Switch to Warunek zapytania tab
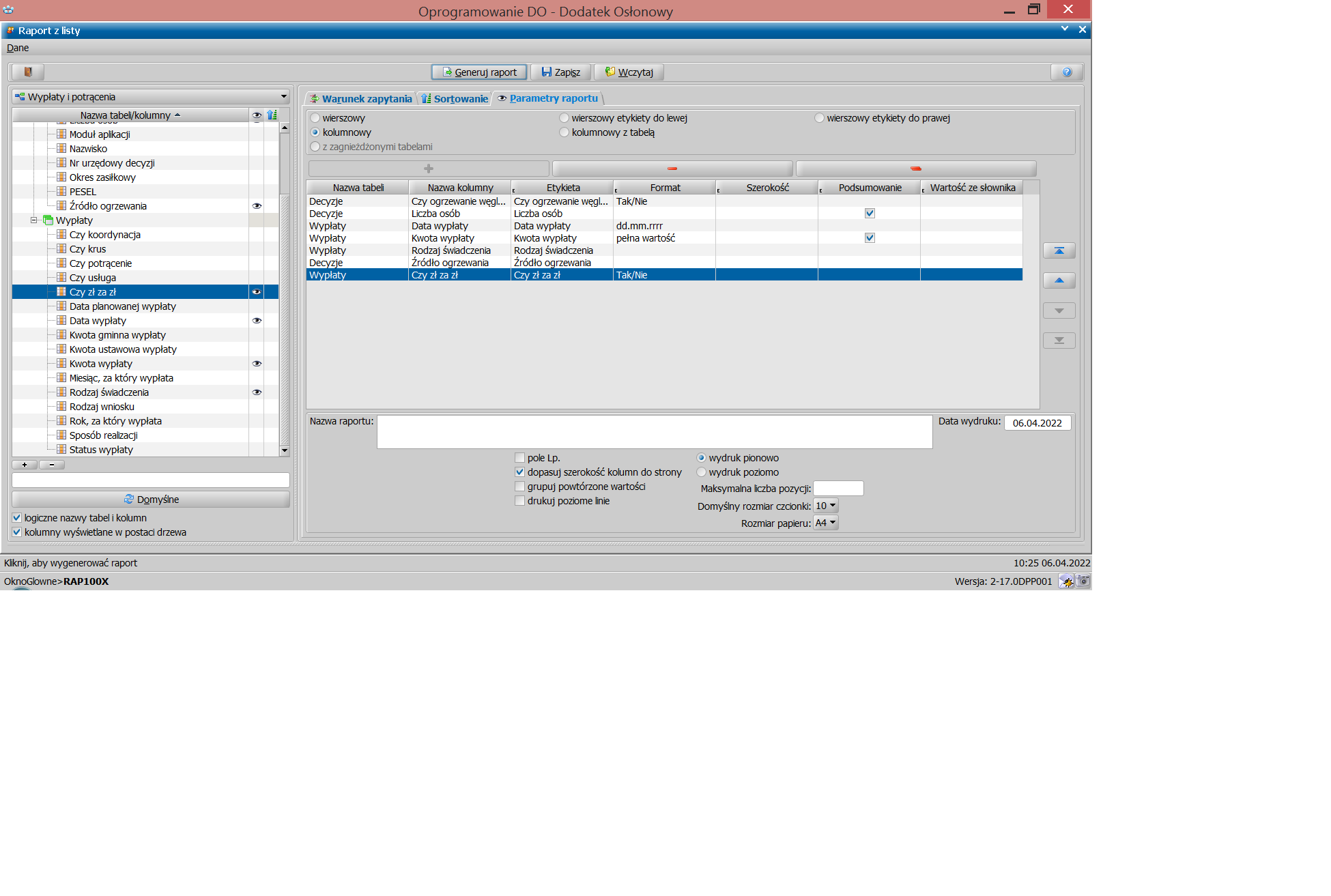Viewport: 1331px width, 896px height. pos(361,99)
